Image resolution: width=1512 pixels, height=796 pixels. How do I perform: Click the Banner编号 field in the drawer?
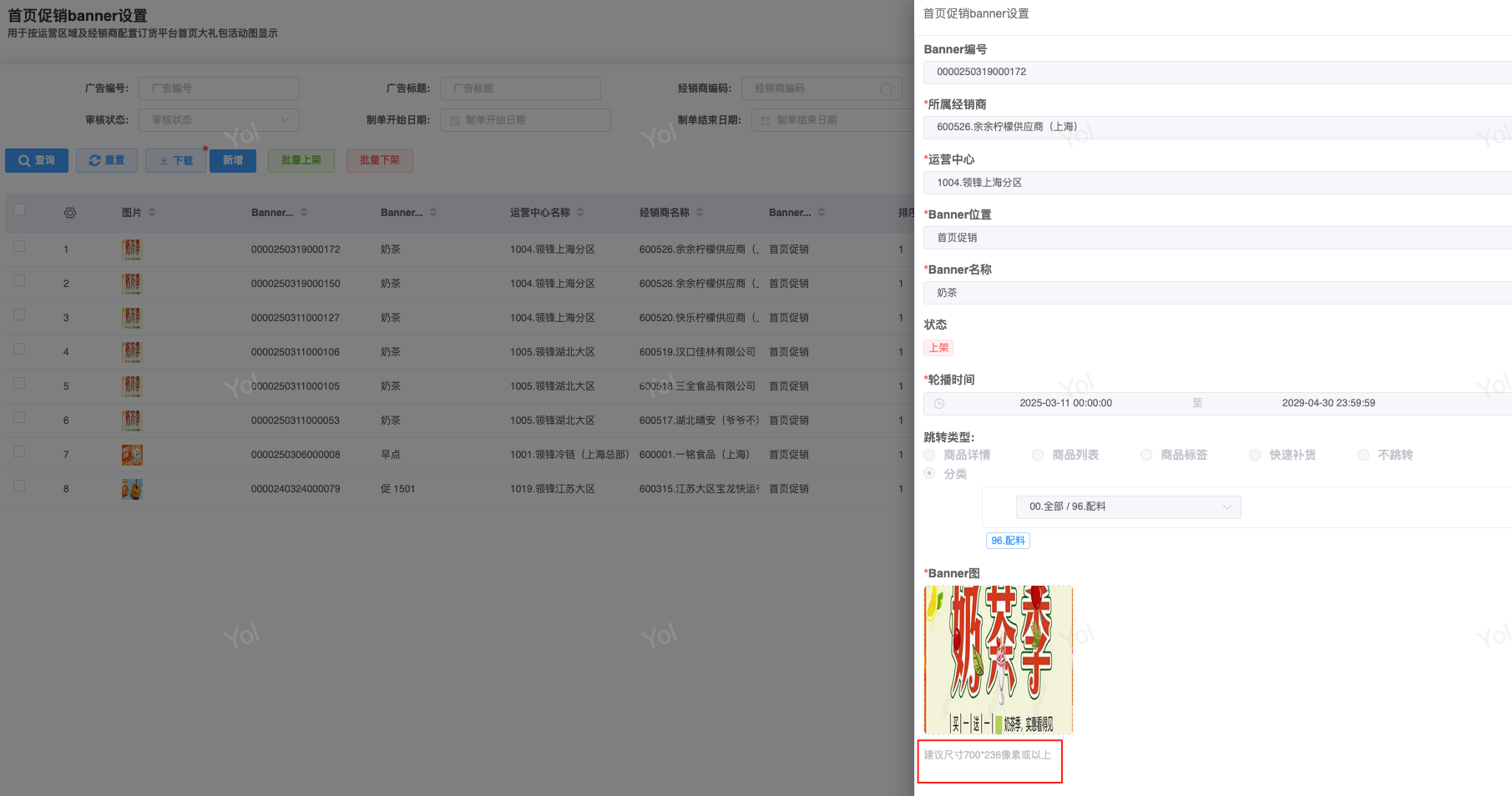(x=1217, y=73)
